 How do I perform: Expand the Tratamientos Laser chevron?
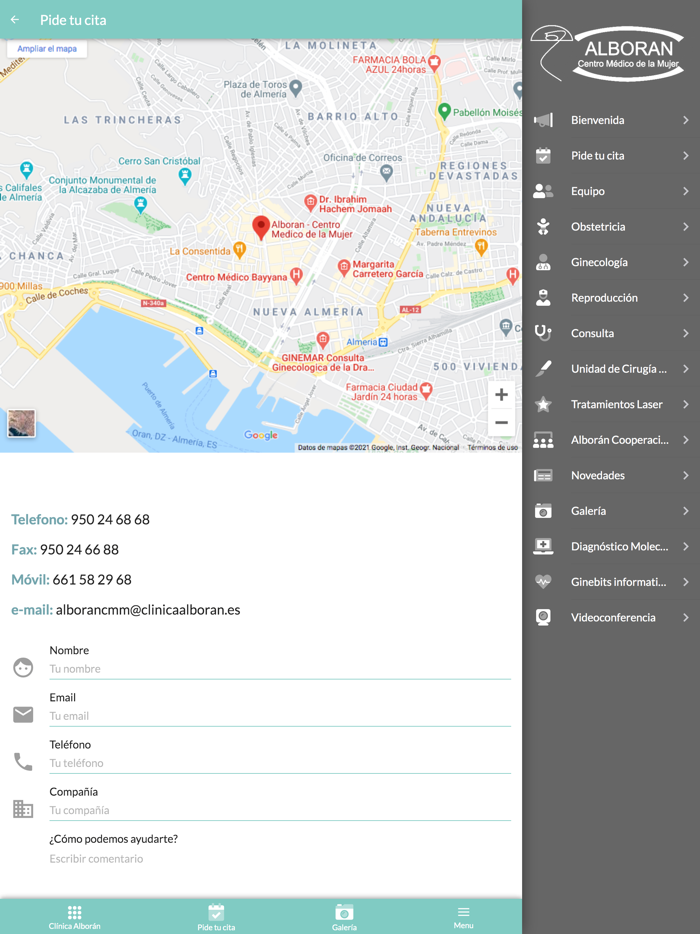pyautogui.click(x=686, y=404)
